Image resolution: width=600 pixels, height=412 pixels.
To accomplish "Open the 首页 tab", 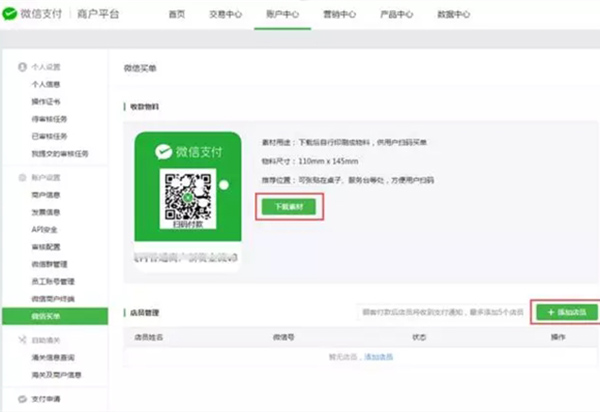I will tap(177, 14).
